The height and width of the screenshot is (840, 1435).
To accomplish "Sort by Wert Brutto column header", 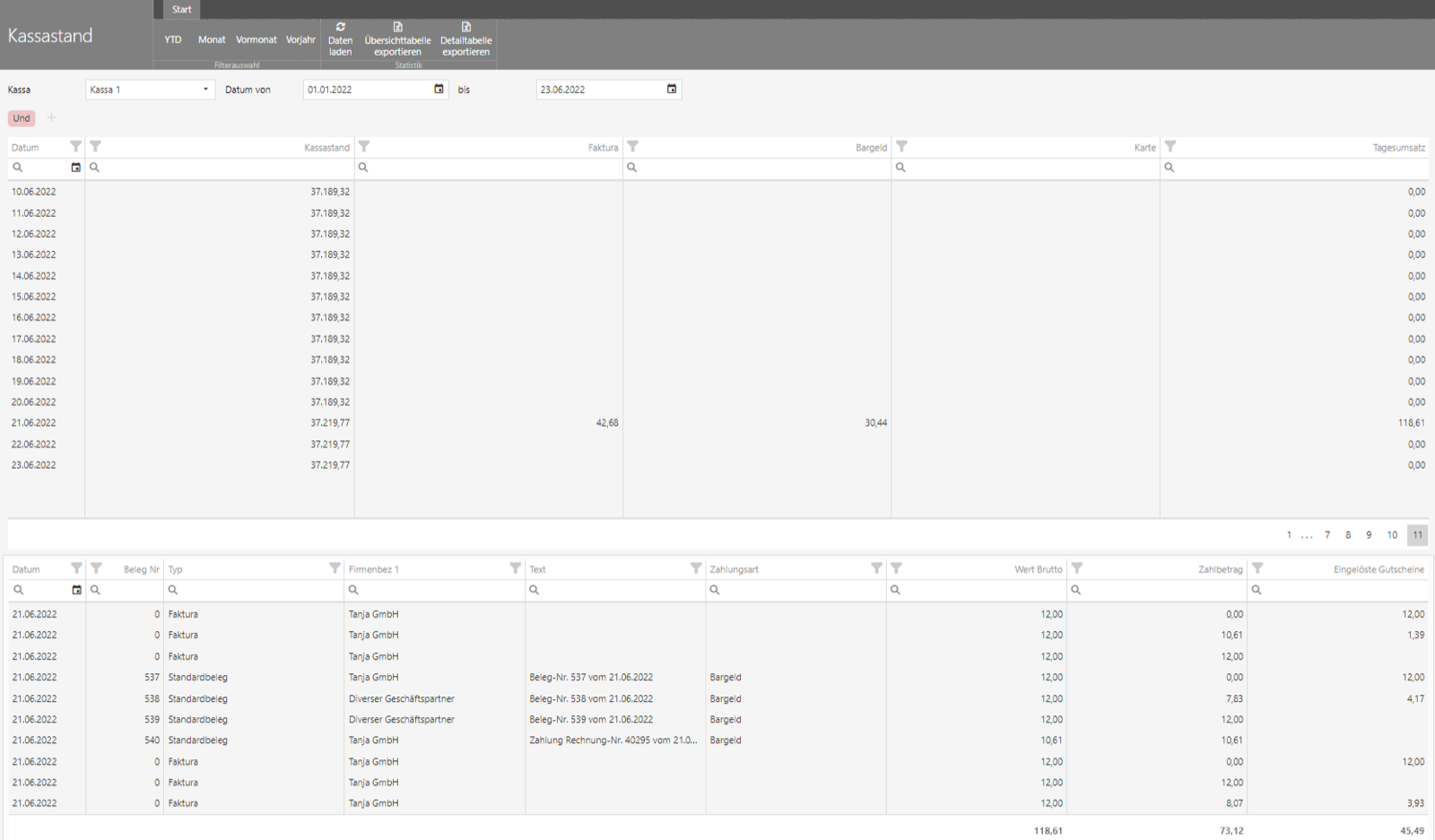I will click(1039, 569).
